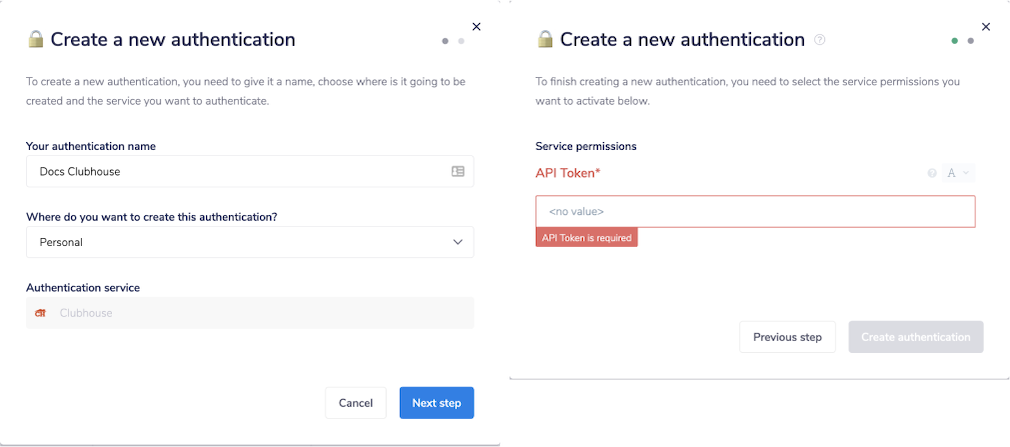The image size is (1010, 447).
Task: Click the help icon beside the Service permissions dialog title
Action: [x=820, y=40]
